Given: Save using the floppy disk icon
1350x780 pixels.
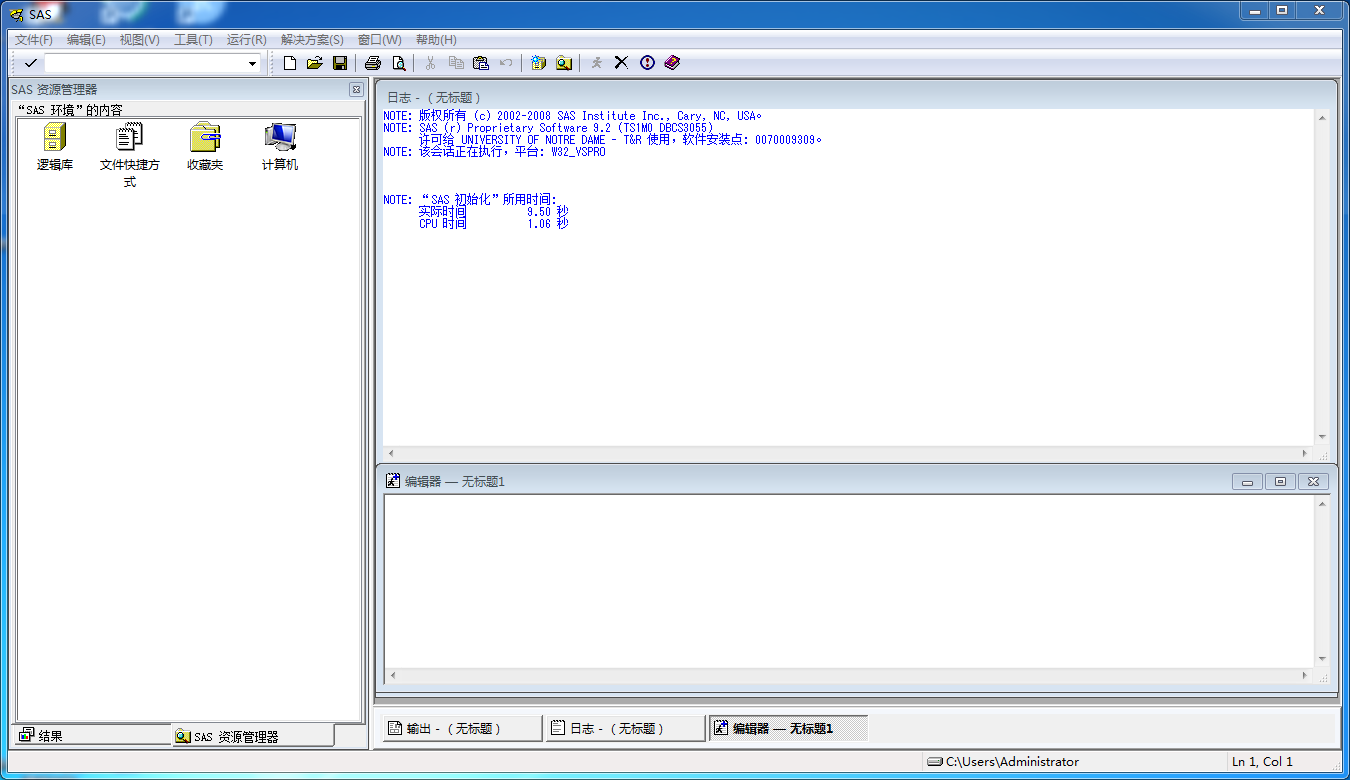Looking at the screenshot, I should (340, 63).
